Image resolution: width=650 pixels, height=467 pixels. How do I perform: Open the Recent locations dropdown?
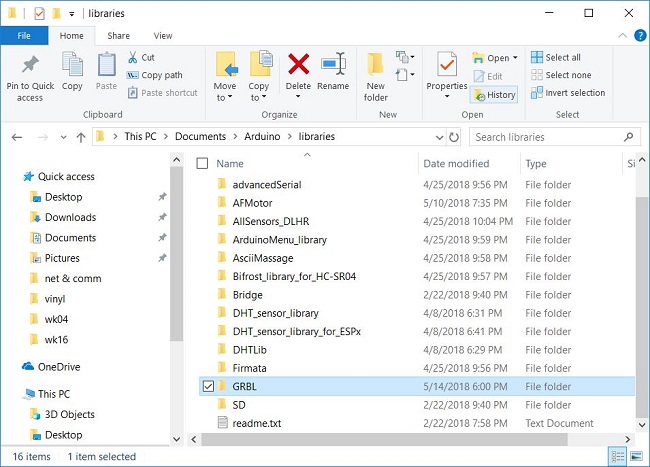point(63,137)
